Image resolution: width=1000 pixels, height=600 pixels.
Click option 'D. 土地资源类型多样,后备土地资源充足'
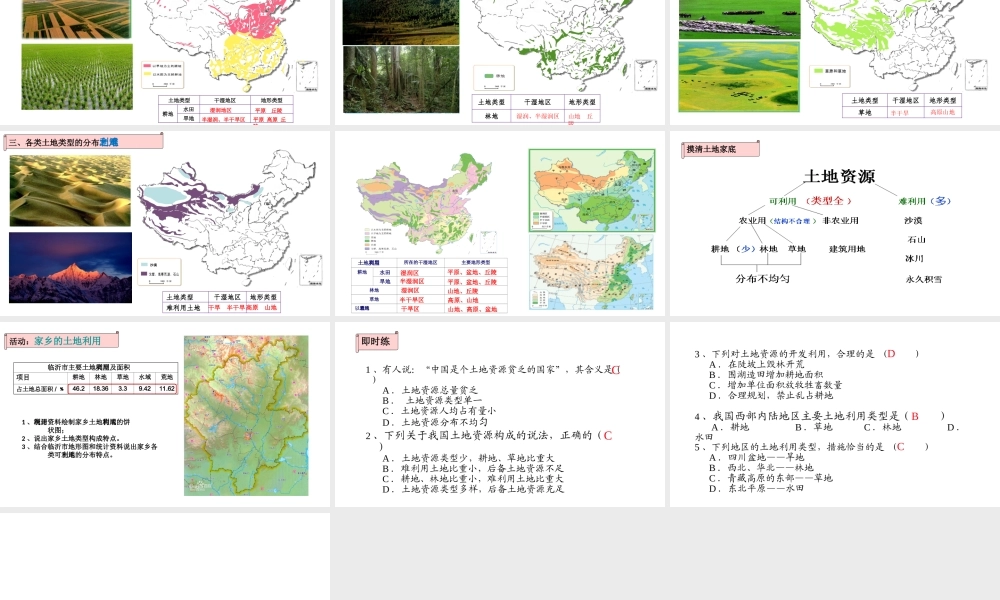pyautogui.click(x=473, y=490)
